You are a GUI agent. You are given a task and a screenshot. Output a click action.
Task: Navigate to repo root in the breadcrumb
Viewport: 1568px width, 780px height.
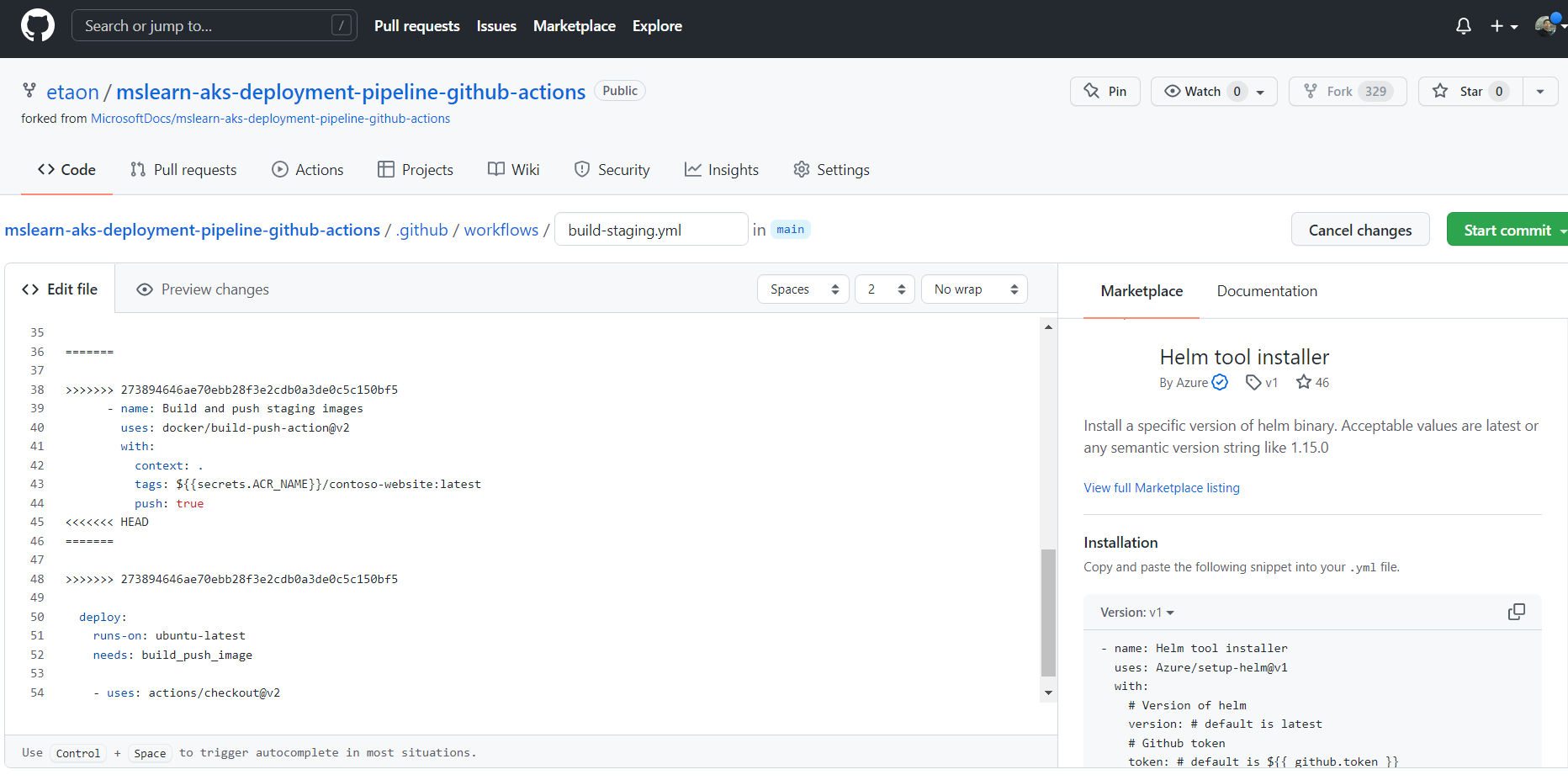[x=193, y=230]
